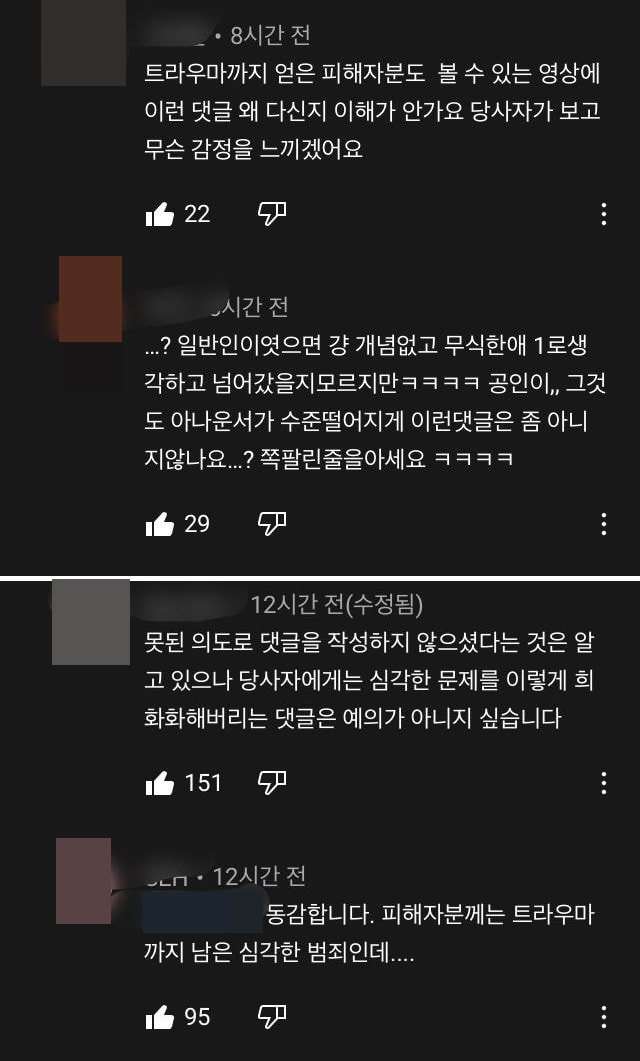Open profile avatar of 8시간 전 commenter

tap(83, 43)
